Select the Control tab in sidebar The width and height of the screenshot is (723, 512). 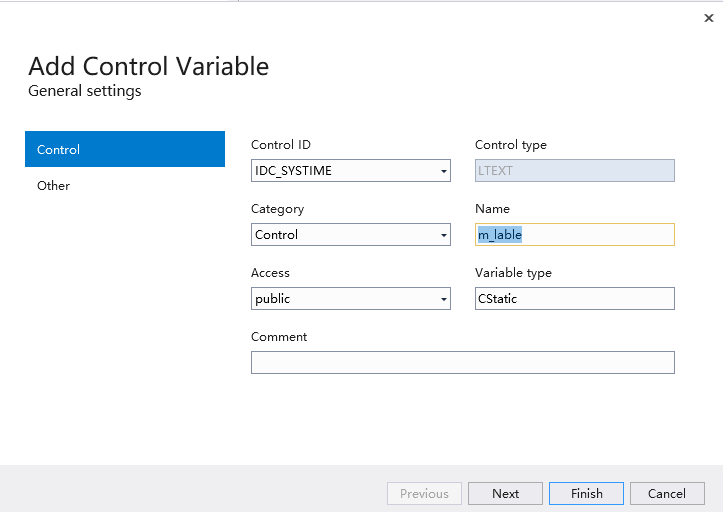pos(125,150)
